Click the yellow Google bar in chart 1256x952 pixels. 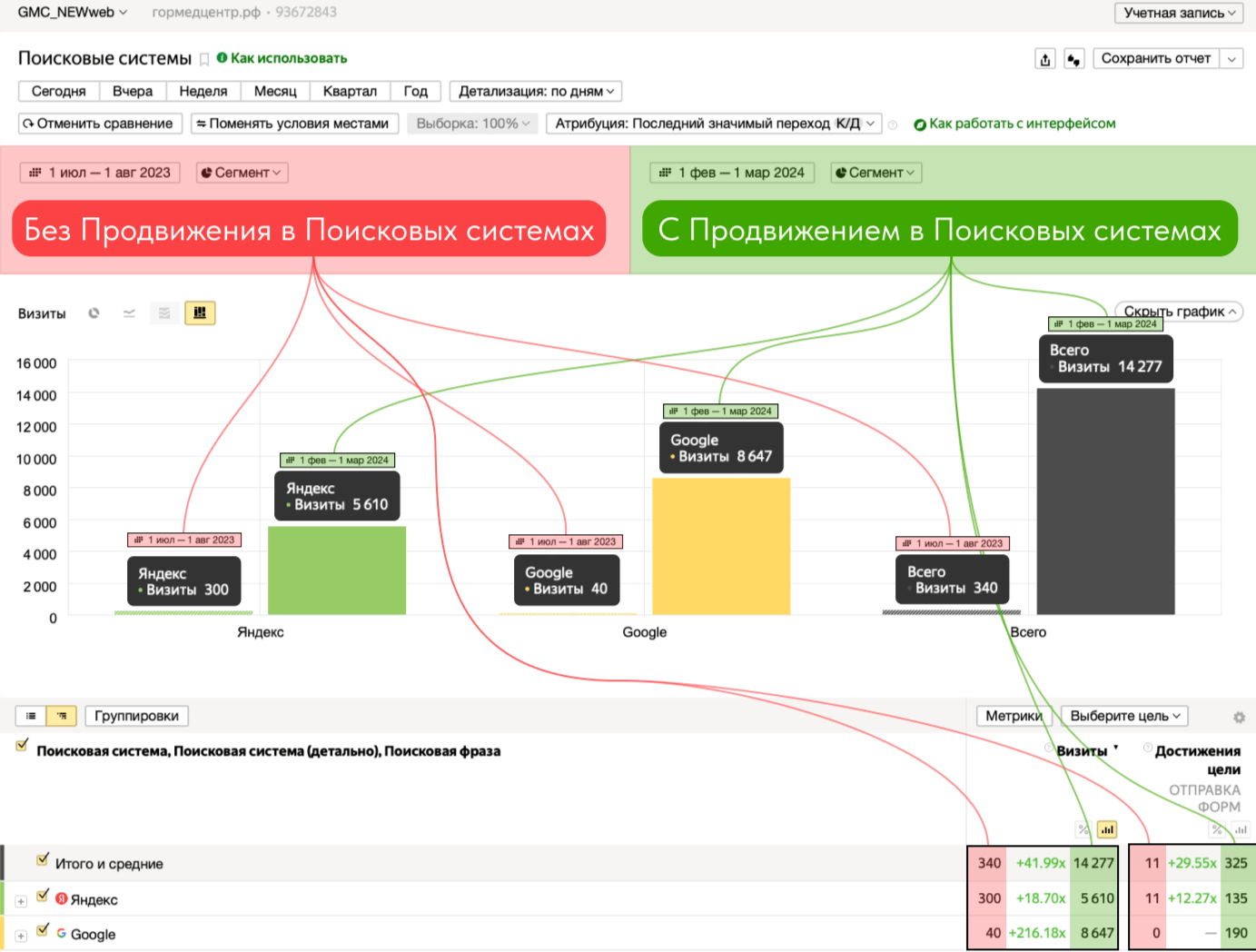pos(721,546)
